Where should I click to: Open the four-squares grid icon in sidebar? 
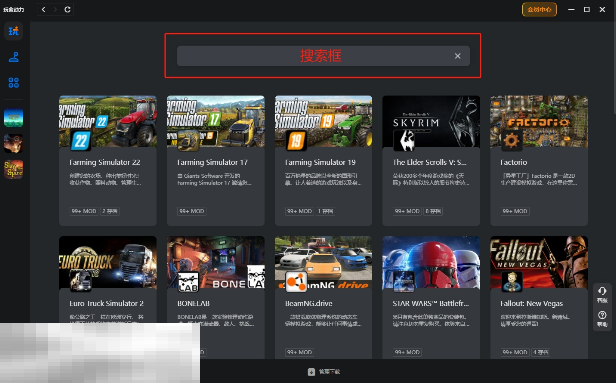[14, 82]
